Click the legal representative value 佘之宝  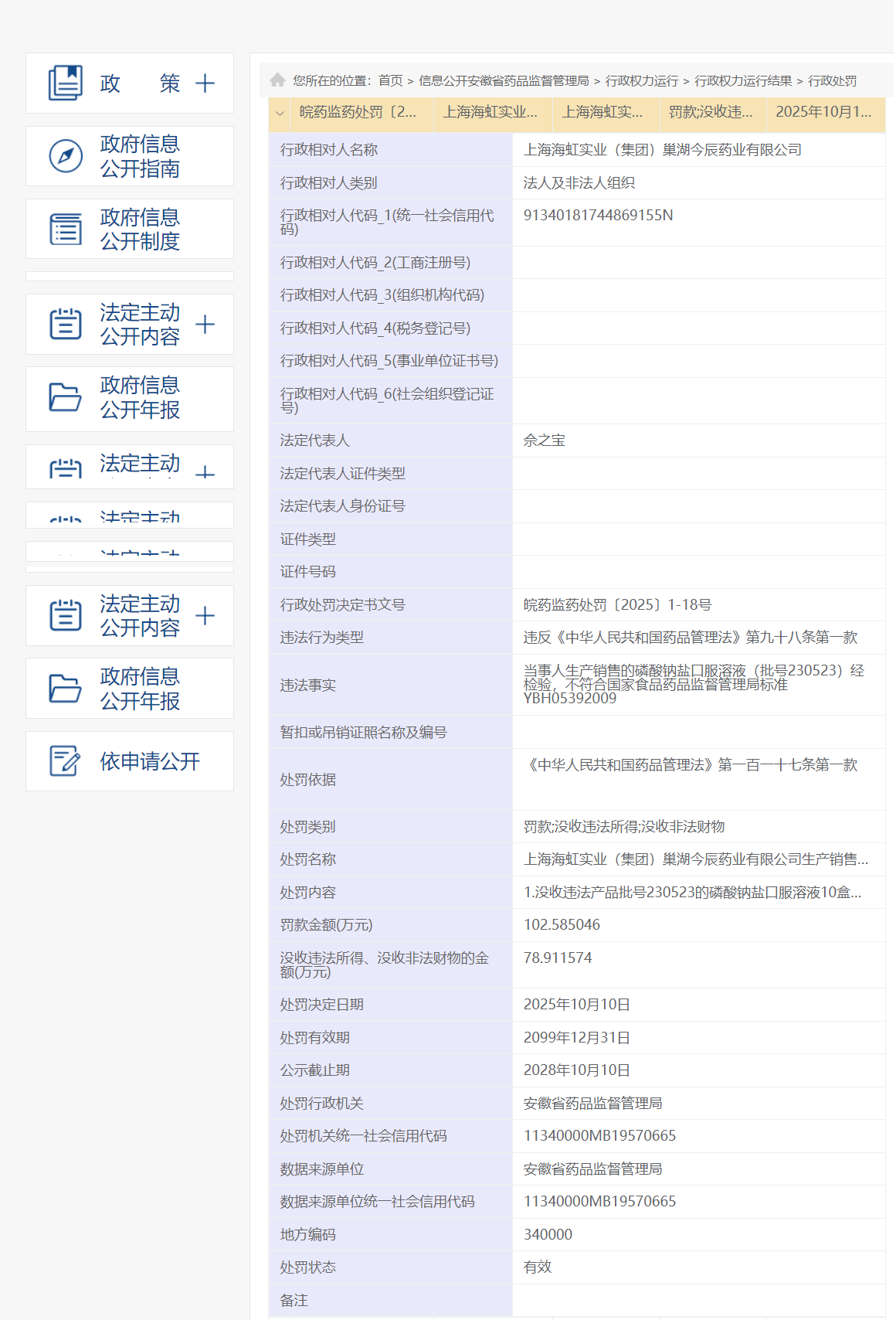point(545,441)
